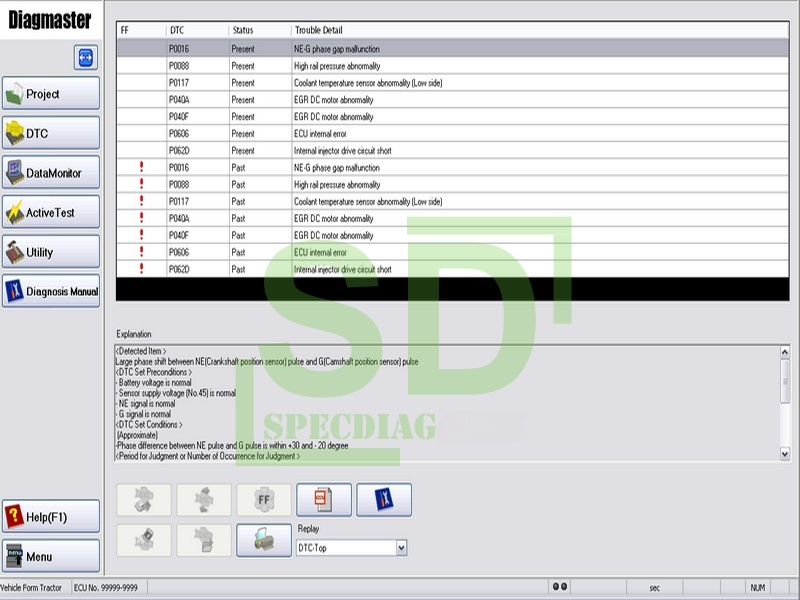
Task: Open the Menu button
Action: [51, 556]
